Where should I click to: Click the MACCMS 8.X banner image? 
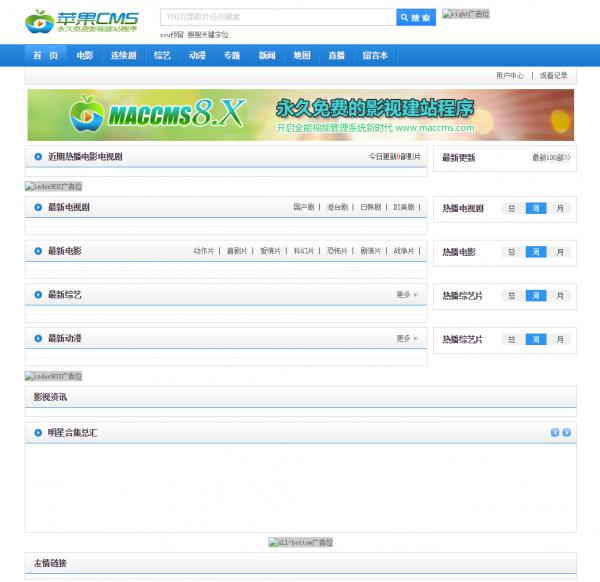click(300, 115)
